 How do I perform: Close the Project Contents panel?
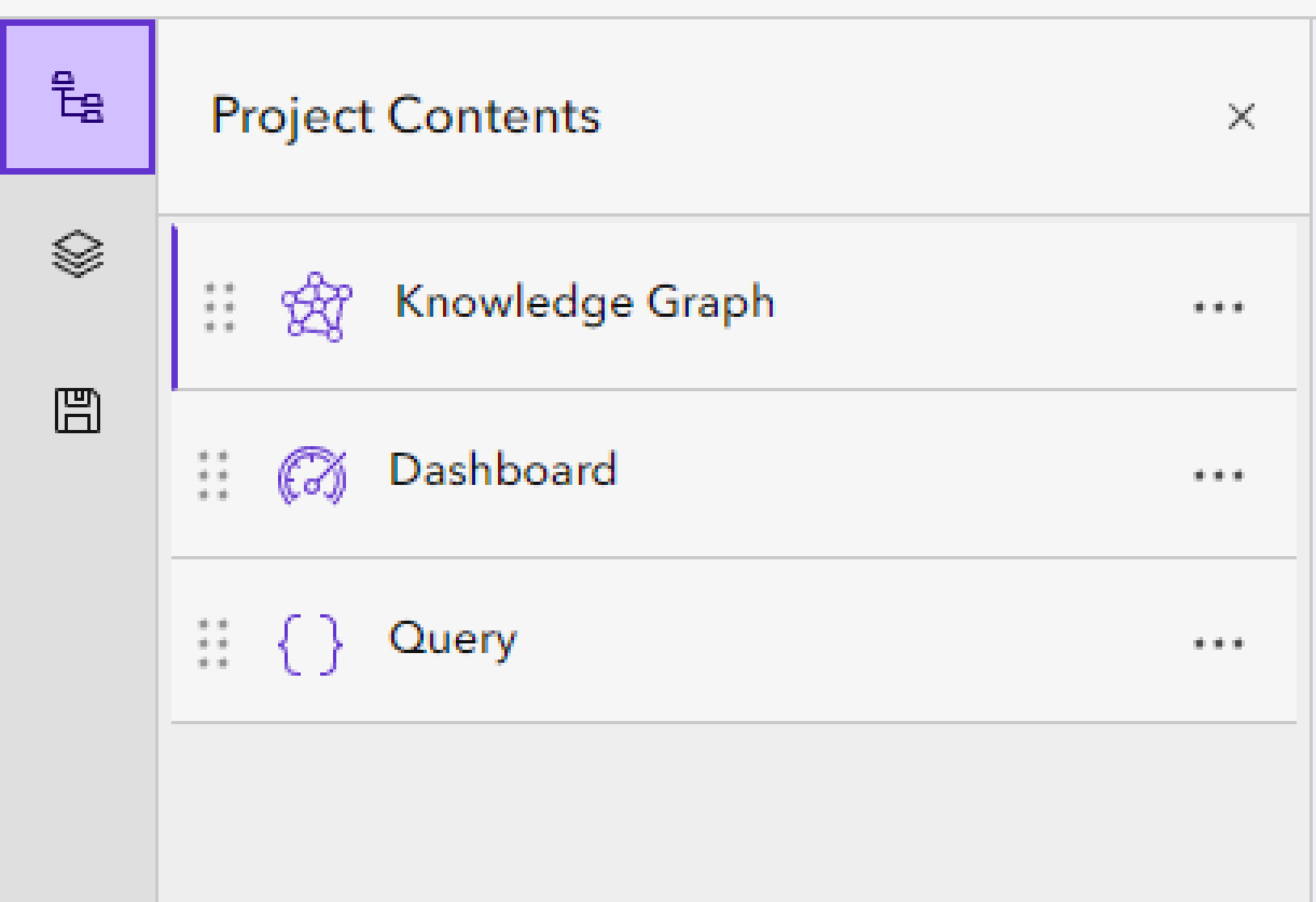click(1242, 118)
